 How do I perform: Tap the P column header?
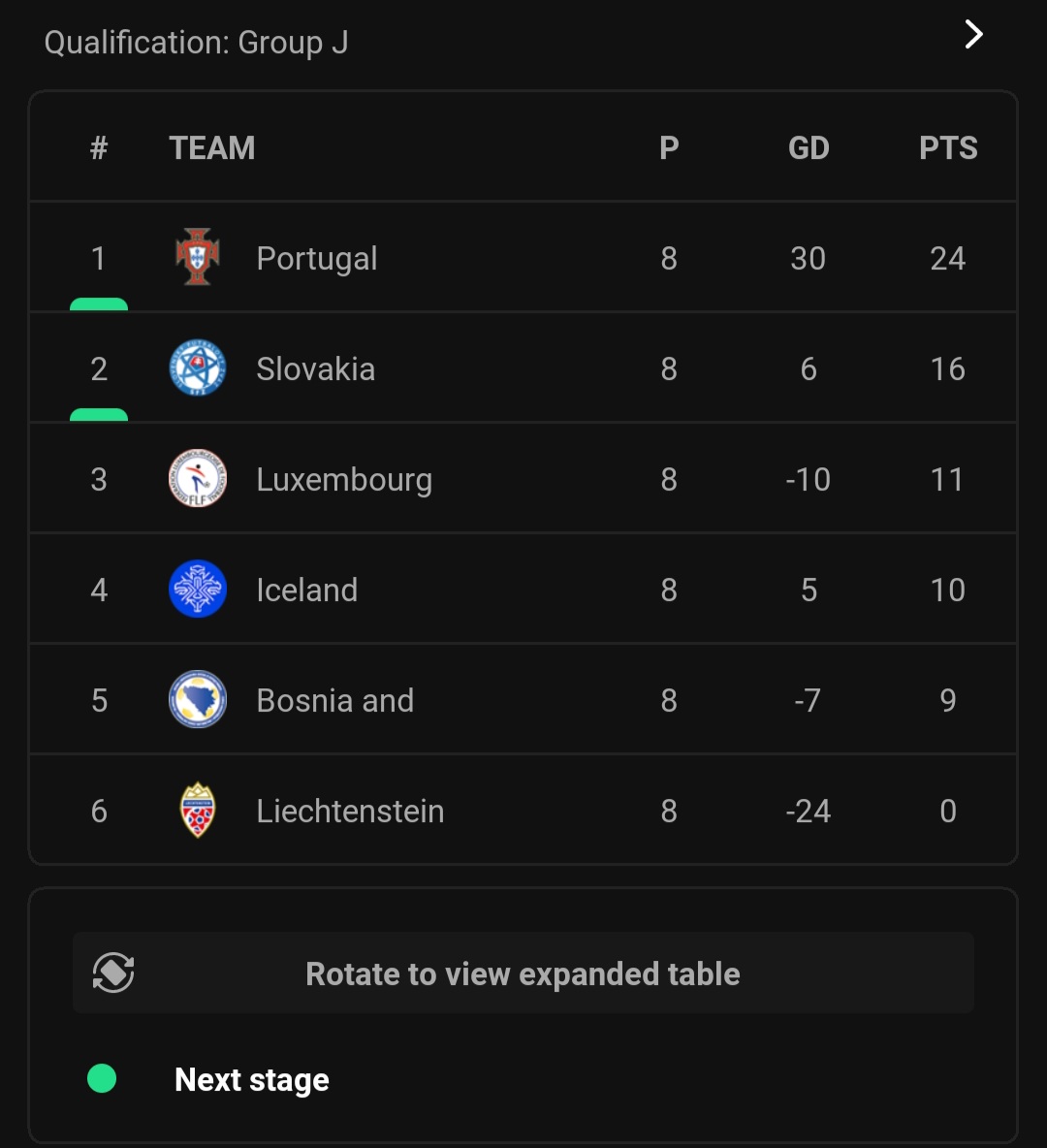[669, 148]
